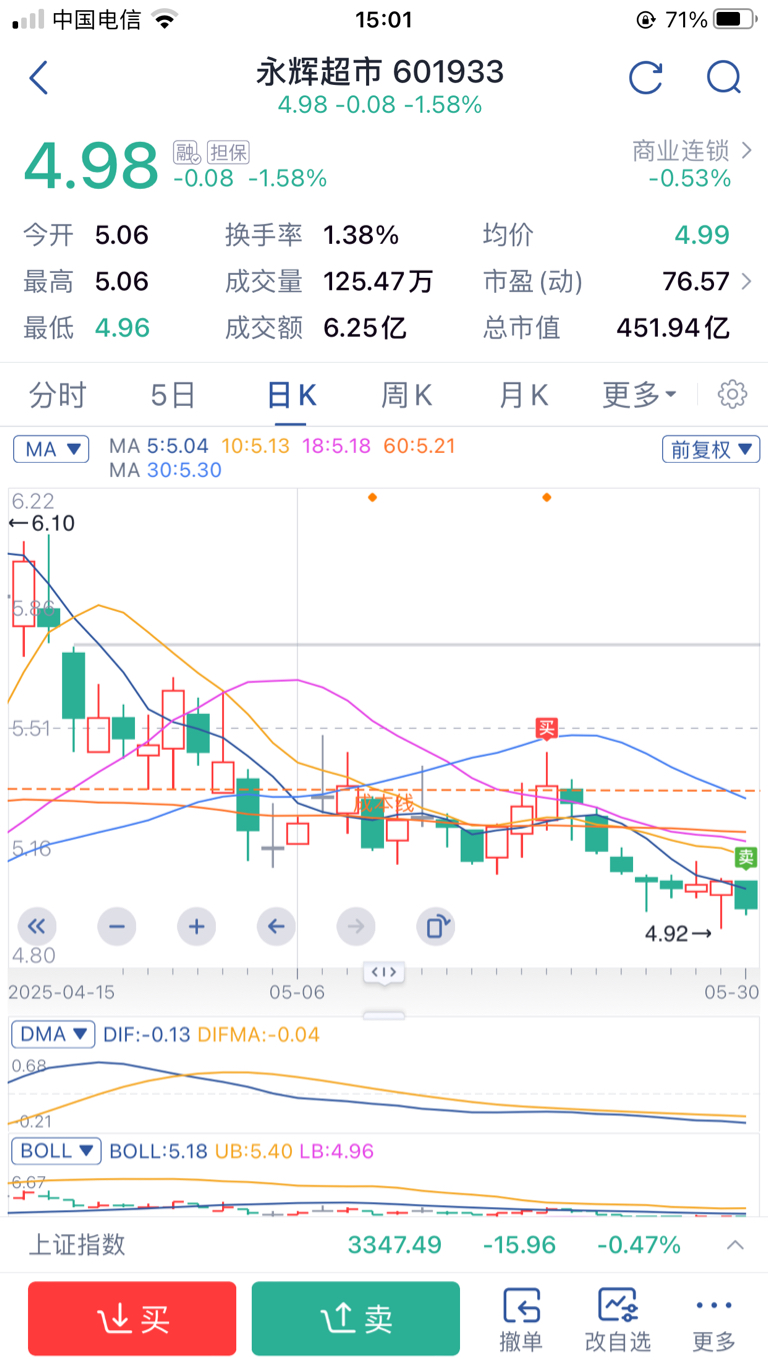Tap the red 买 buy button
Viewport: 768px width, 1366px height.
[x=132, y=1319]
